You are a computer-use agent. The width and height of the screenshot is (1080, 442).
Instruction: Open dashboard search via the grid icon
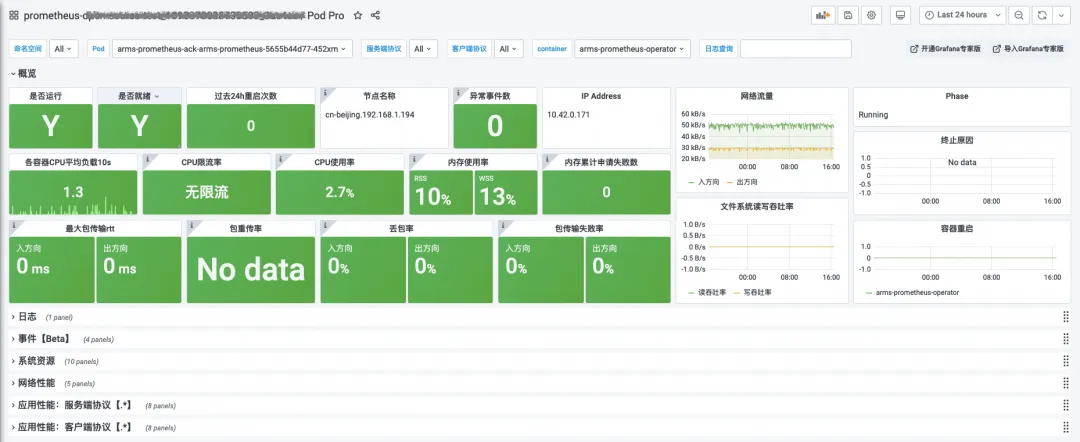point(14,15)
